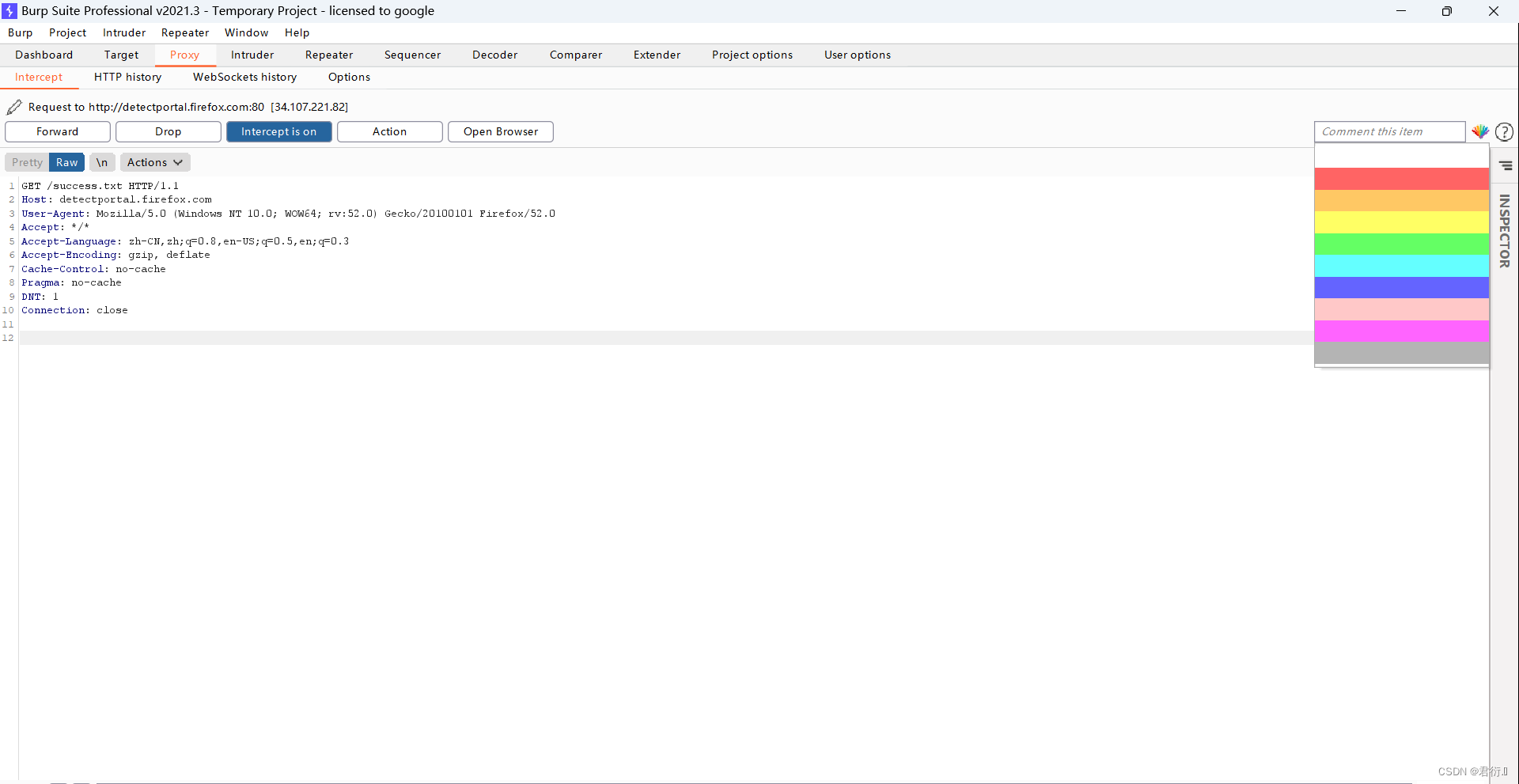Image resolution: width=1519 pixels, height=784 pixels.
Task: Switch to the Dashboard tab
Action: [x=44, y=55]
